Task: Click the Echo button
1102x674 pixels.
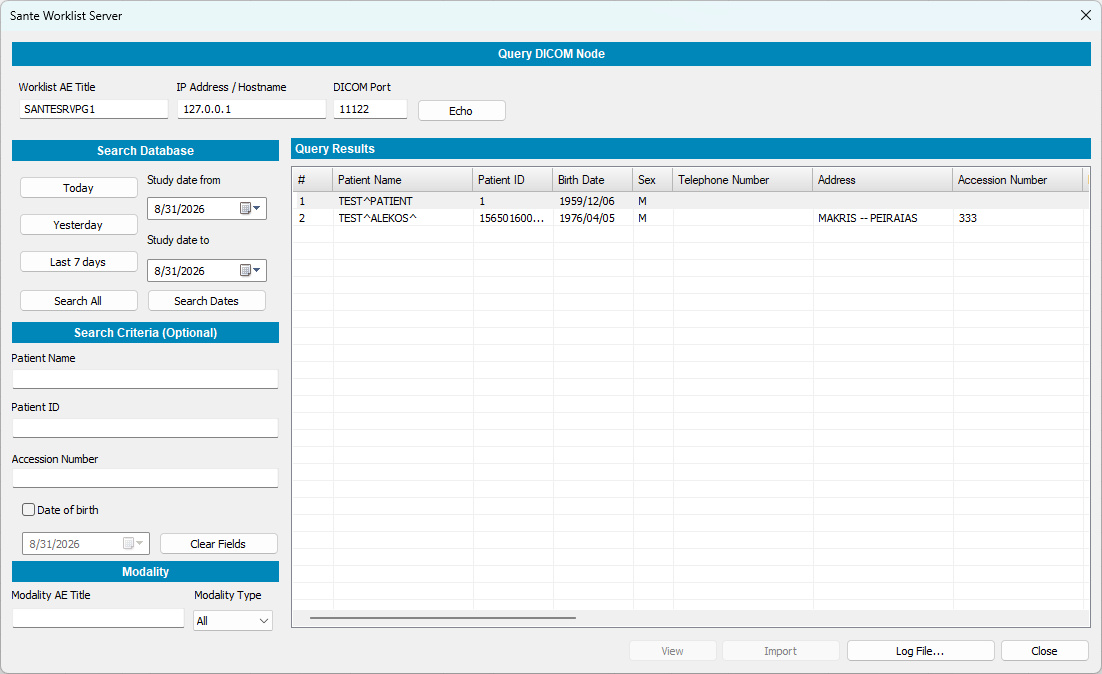Action: 462,110
